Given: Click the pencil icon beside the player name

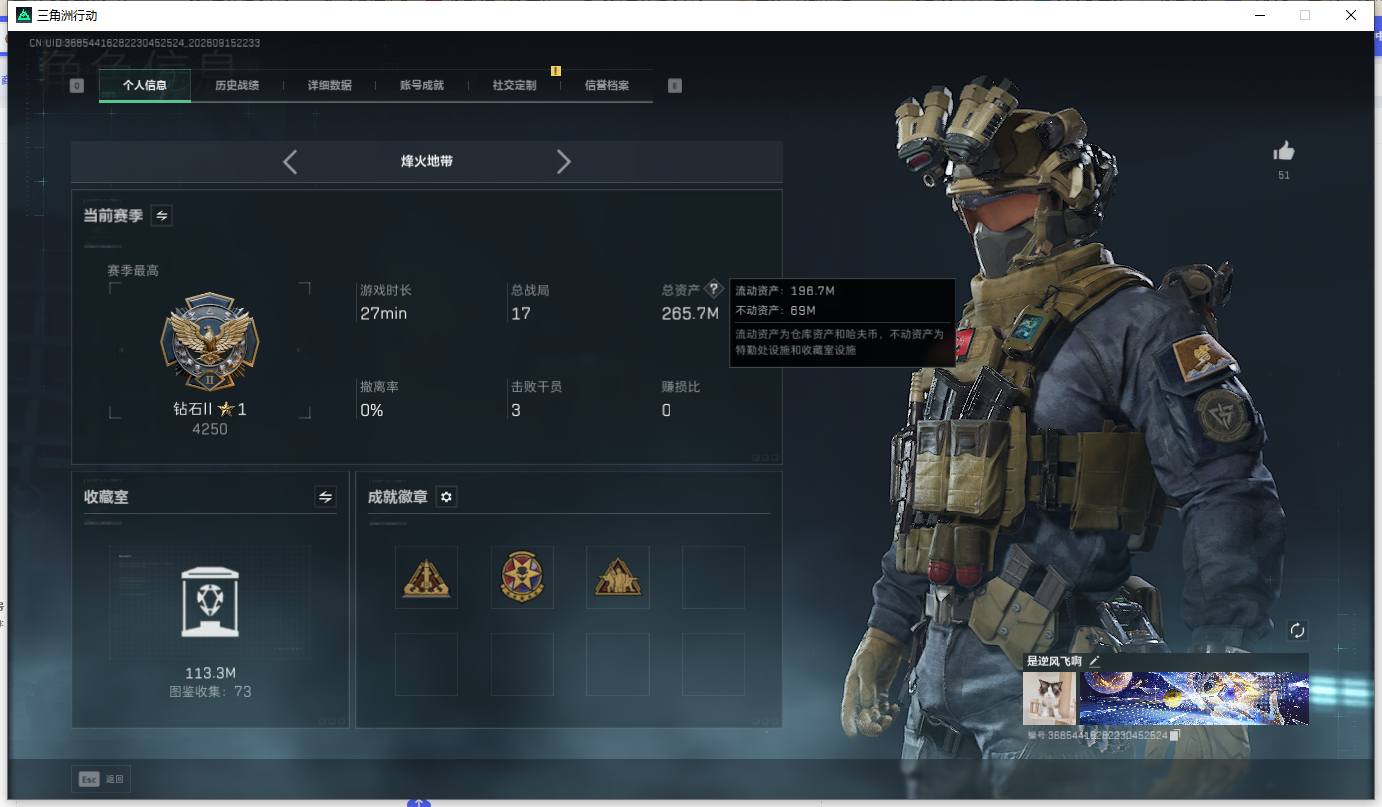Looking at the screenshot, I should 1094,661.
